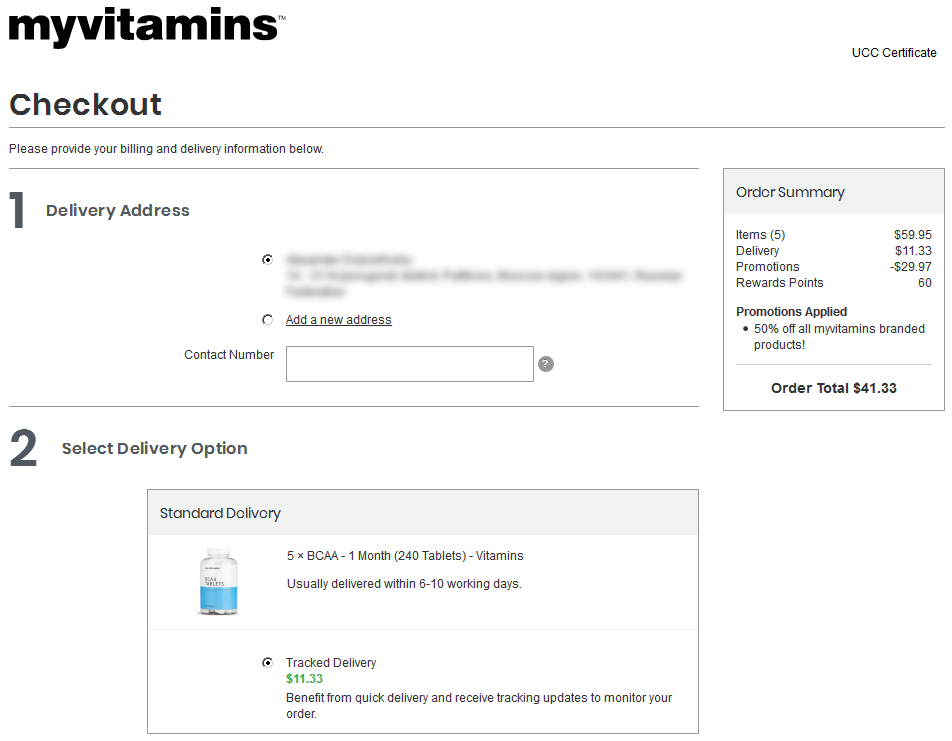The image size is (952, 741).
Task: Click the Select Delivery Option heading
Action: (154, 448)
